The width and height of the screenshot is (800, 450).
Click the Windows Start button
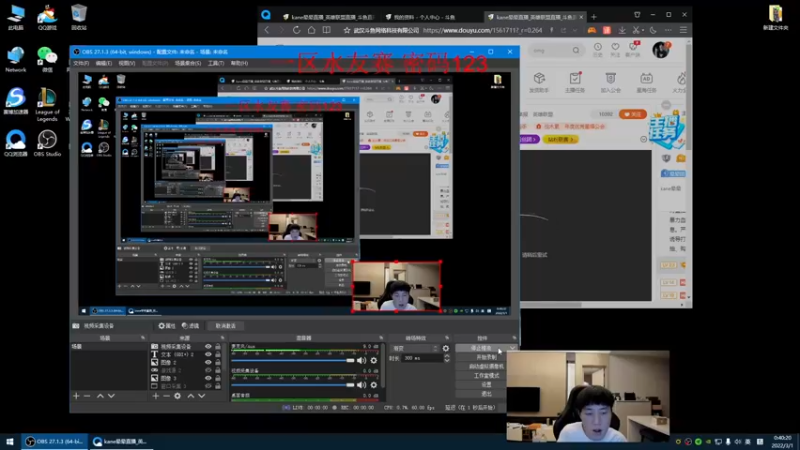[10, 441]
